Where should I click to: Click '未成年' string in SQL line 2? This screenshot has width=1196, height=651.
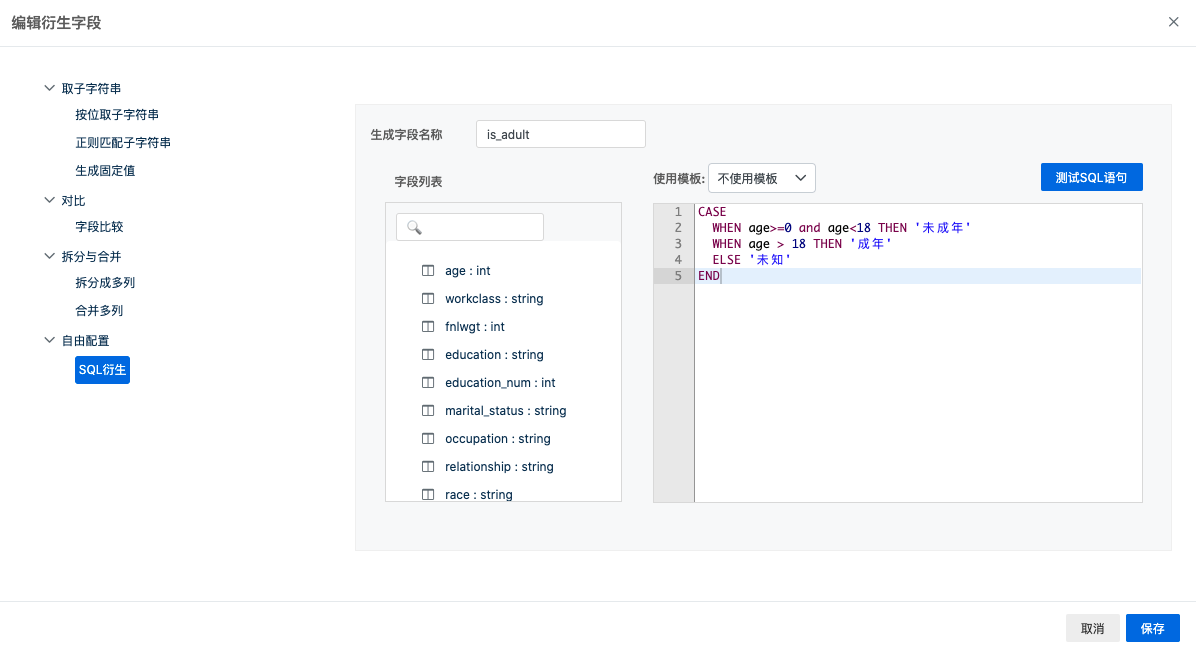pos(942,228)
